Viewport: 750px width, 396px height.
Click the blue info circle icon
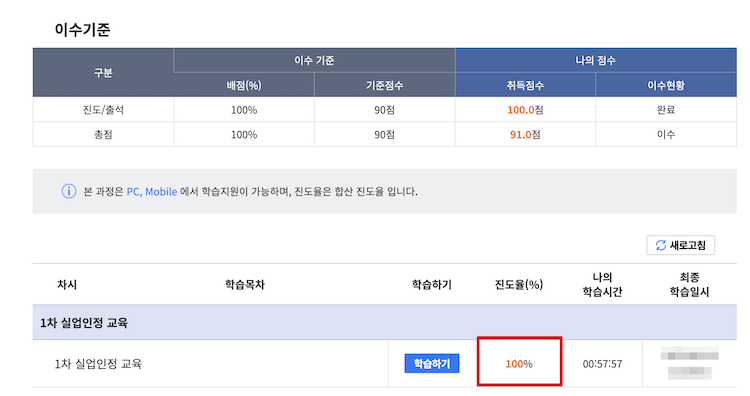tap(68, 191)
